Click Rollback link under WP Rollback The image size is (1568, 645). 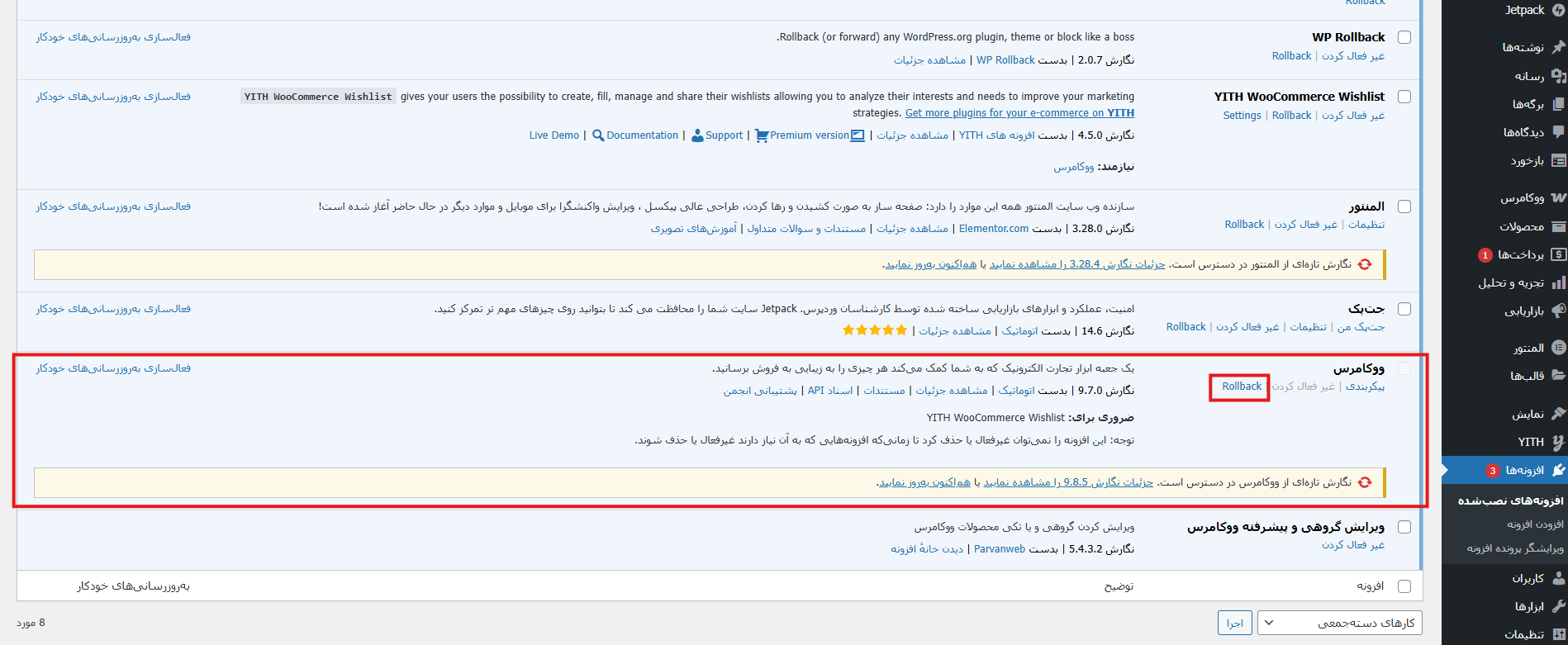tap(1291, 56)
